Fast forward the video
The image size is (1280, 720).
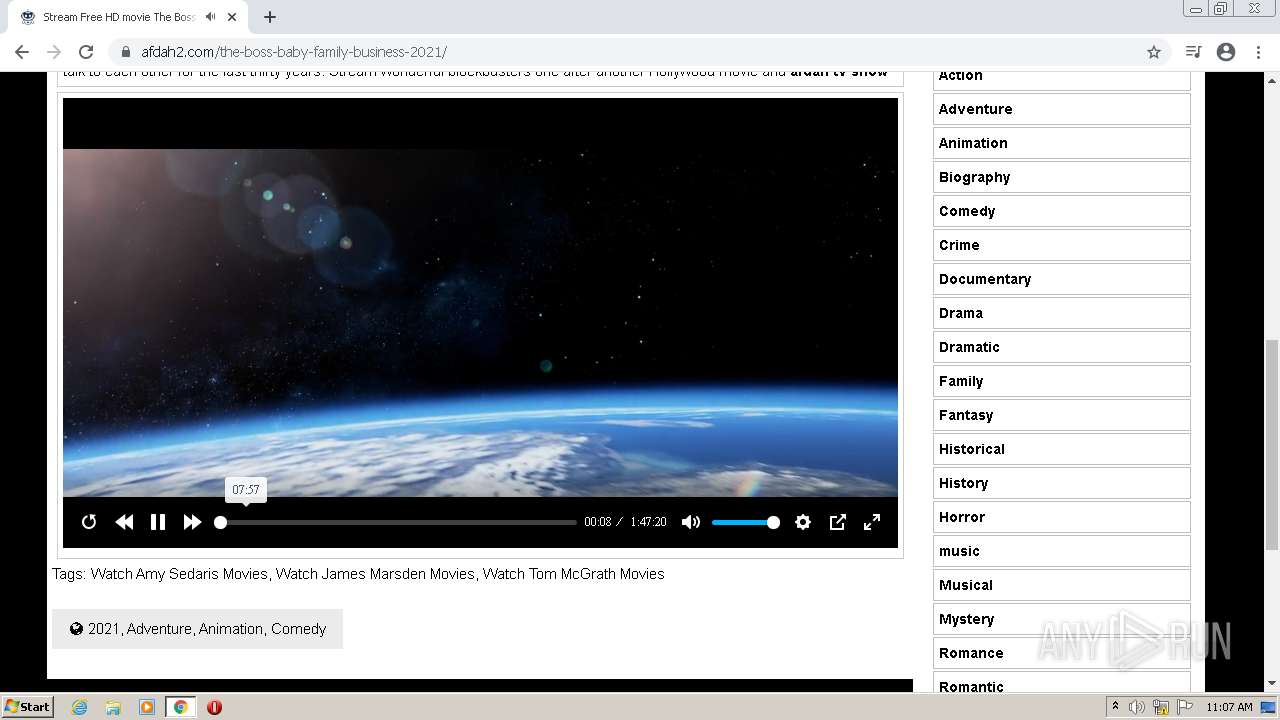pyautogui.click(x=192, y=522)
